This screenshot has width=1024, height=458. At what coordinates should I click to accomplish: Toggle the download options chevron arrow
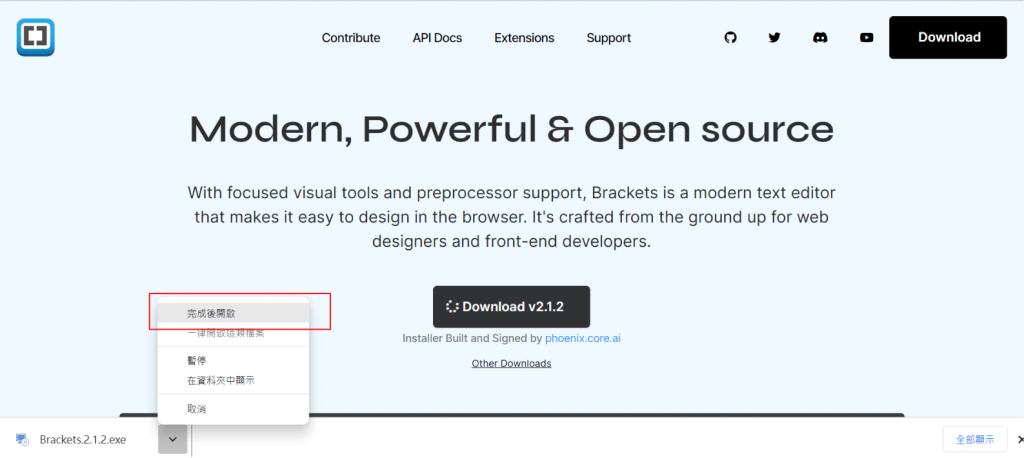(172, 439)
